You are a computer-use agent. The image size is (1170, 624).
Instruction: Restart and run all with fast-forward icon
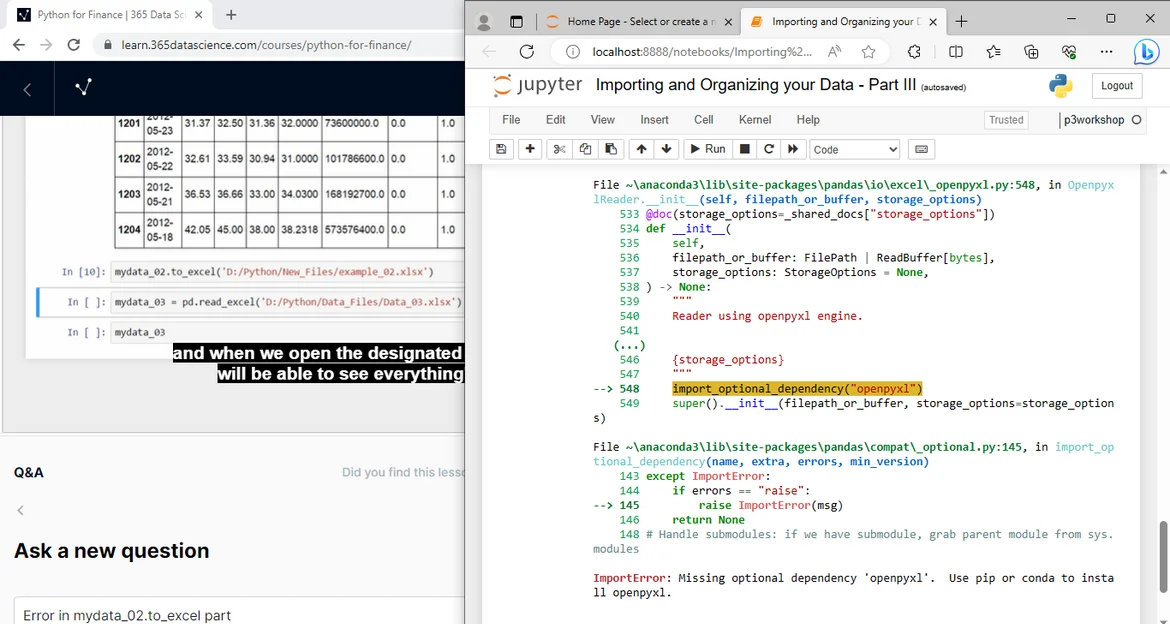point(793,149)
